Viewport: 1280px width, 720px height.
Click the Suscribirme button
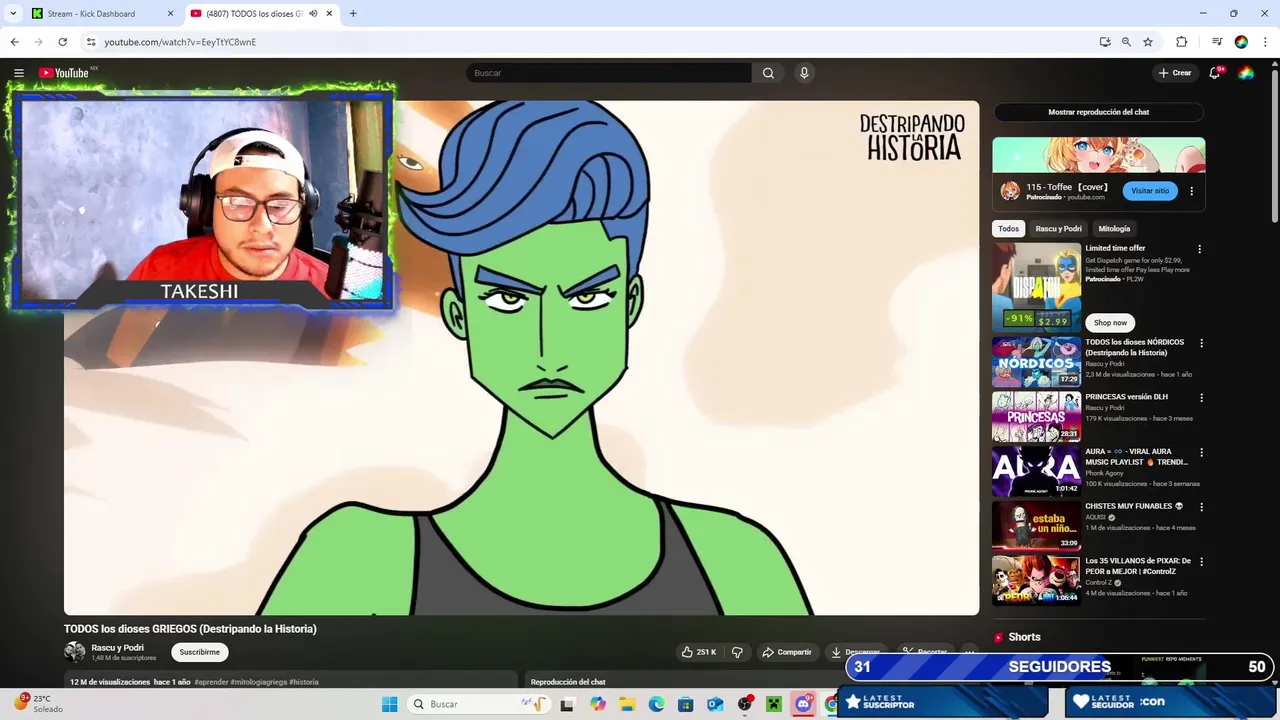click(199, 652)
